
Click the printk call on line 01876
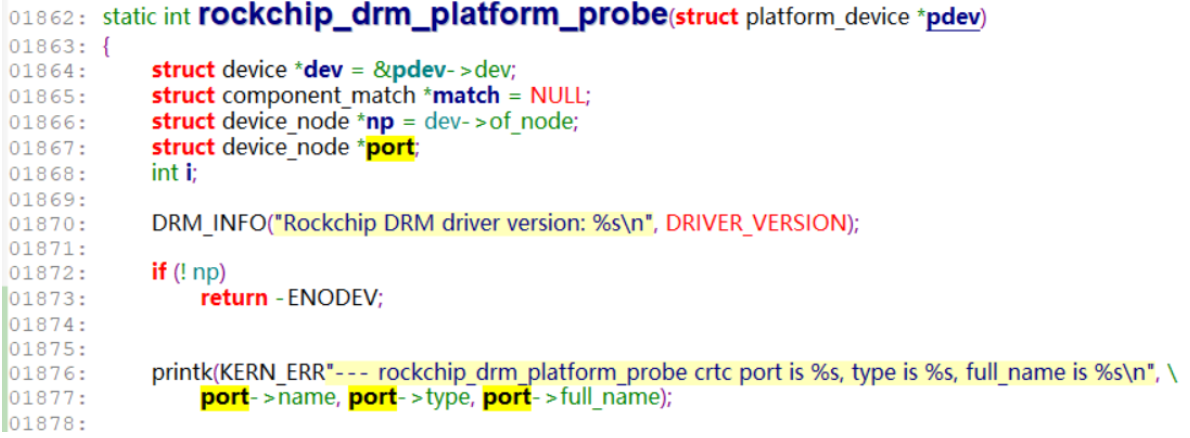(x=181, y=373)
